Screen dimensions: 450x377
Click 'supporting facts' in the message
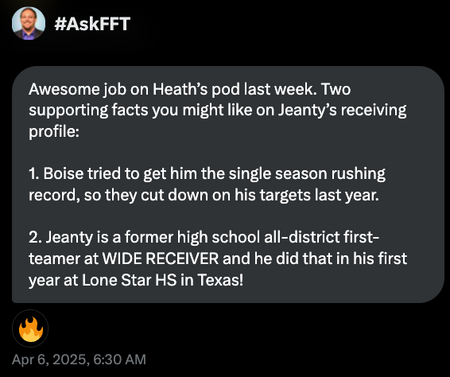tap(88, 110)
